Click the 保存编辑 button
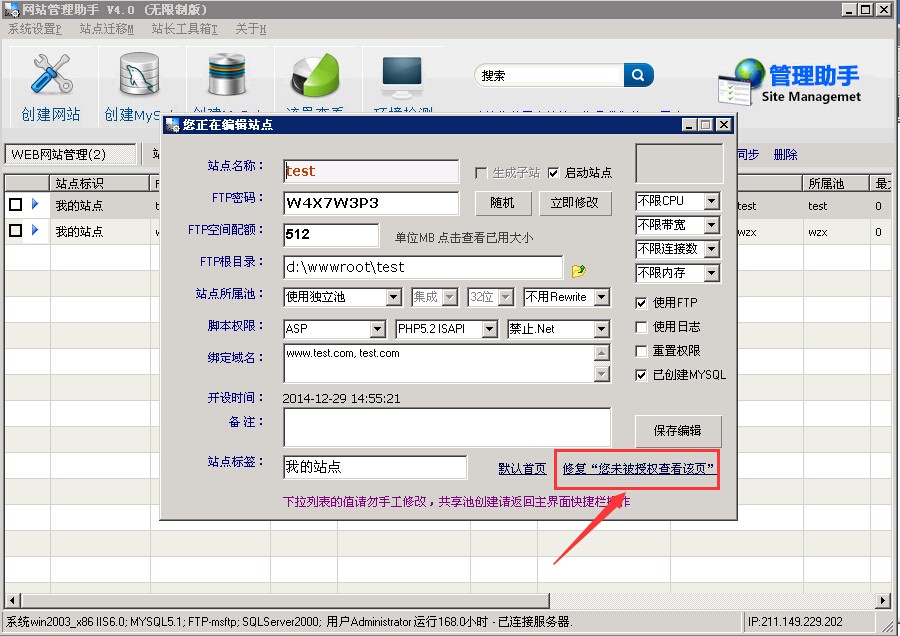This screenshot has width=900, height=636. [677, 430]
